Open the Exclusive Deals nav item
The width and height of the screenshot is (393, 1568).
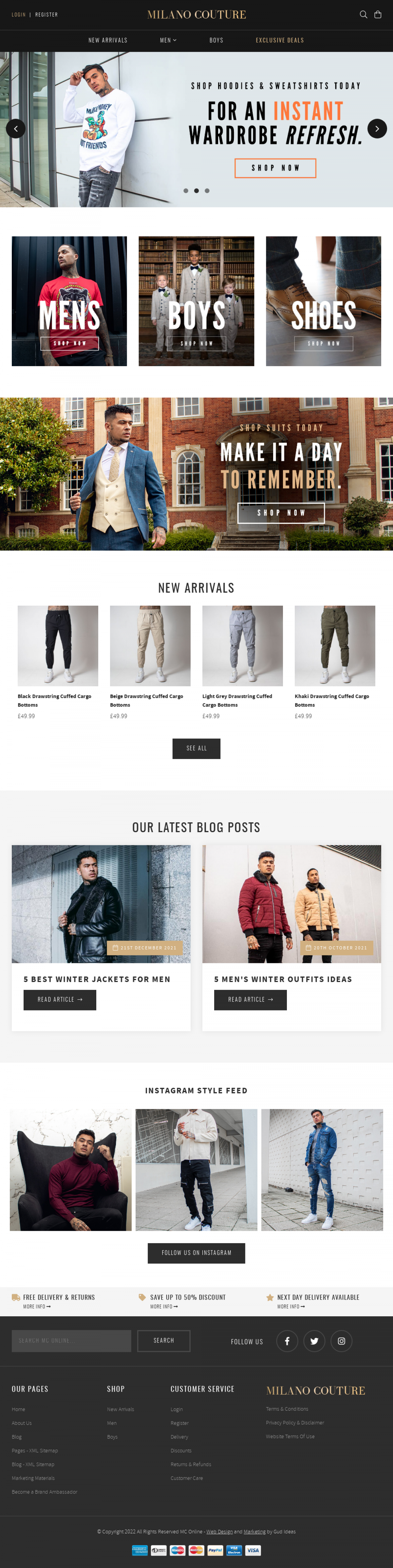click(x=280, y=40)
